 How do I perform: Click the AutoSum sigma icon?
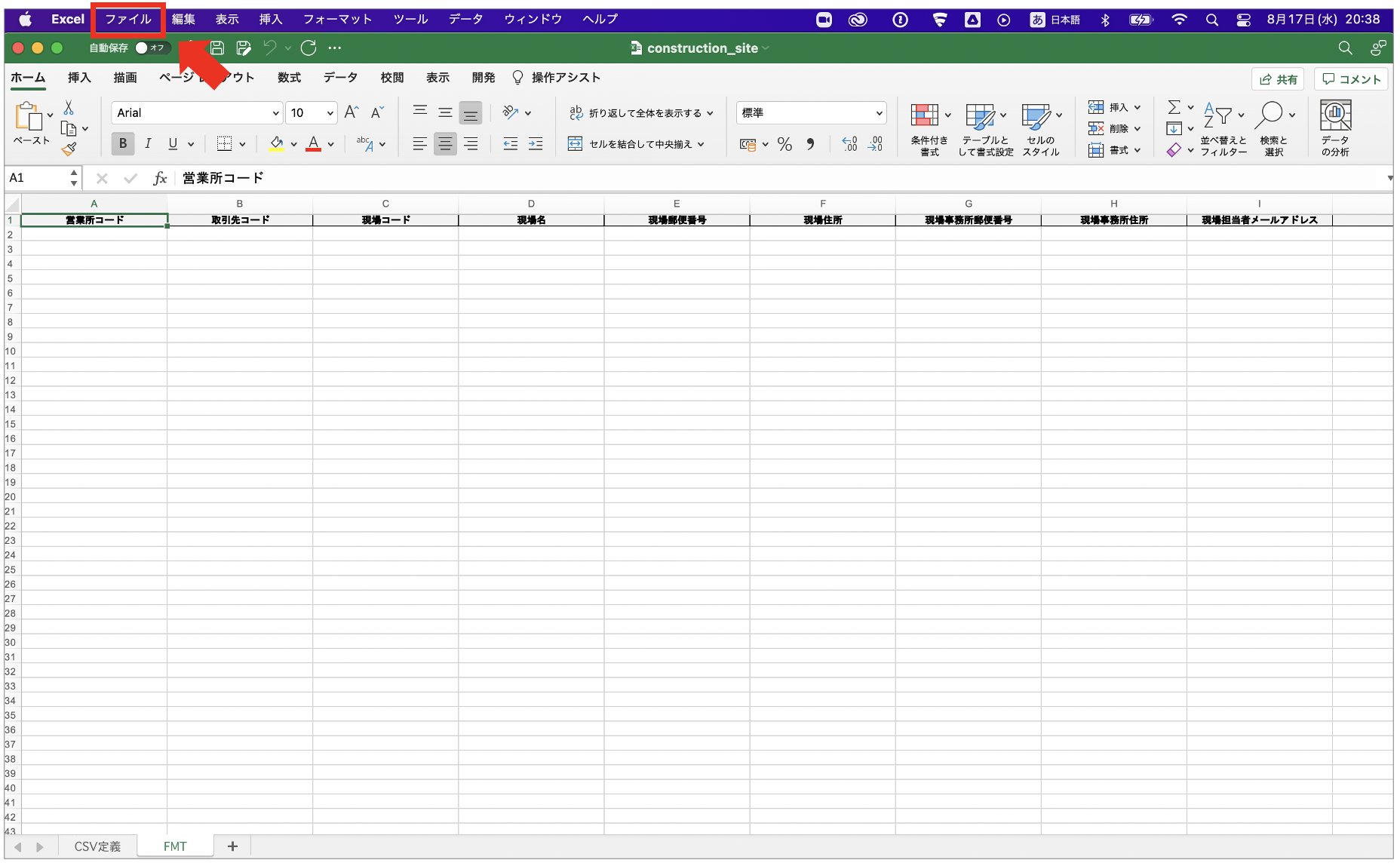pos(1174,107)
